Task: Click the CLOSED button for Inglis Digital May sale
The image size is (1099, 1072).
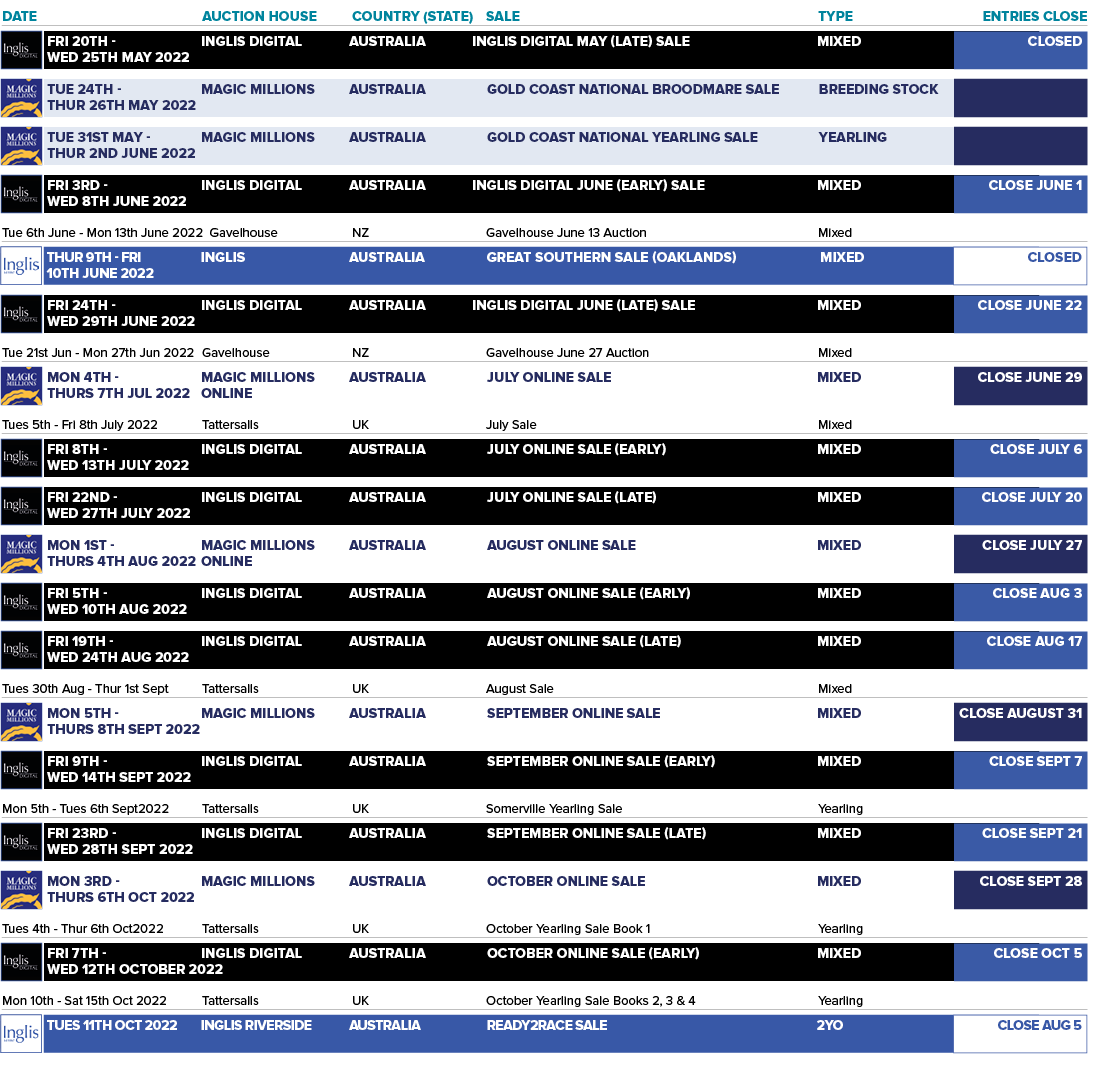Action: [1020, 50]
